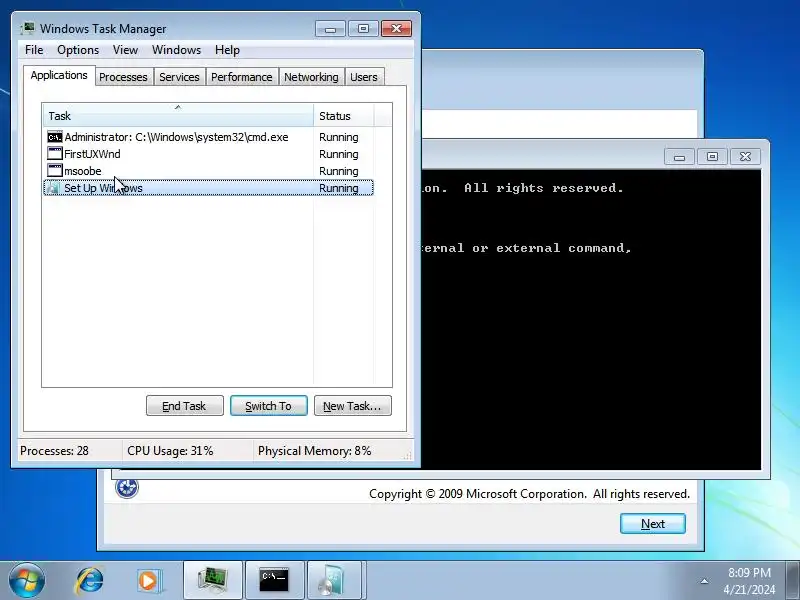This screenshot has height=600, width=800.
Task: Select the msoobe task row
Action: (x=208, y=171)
